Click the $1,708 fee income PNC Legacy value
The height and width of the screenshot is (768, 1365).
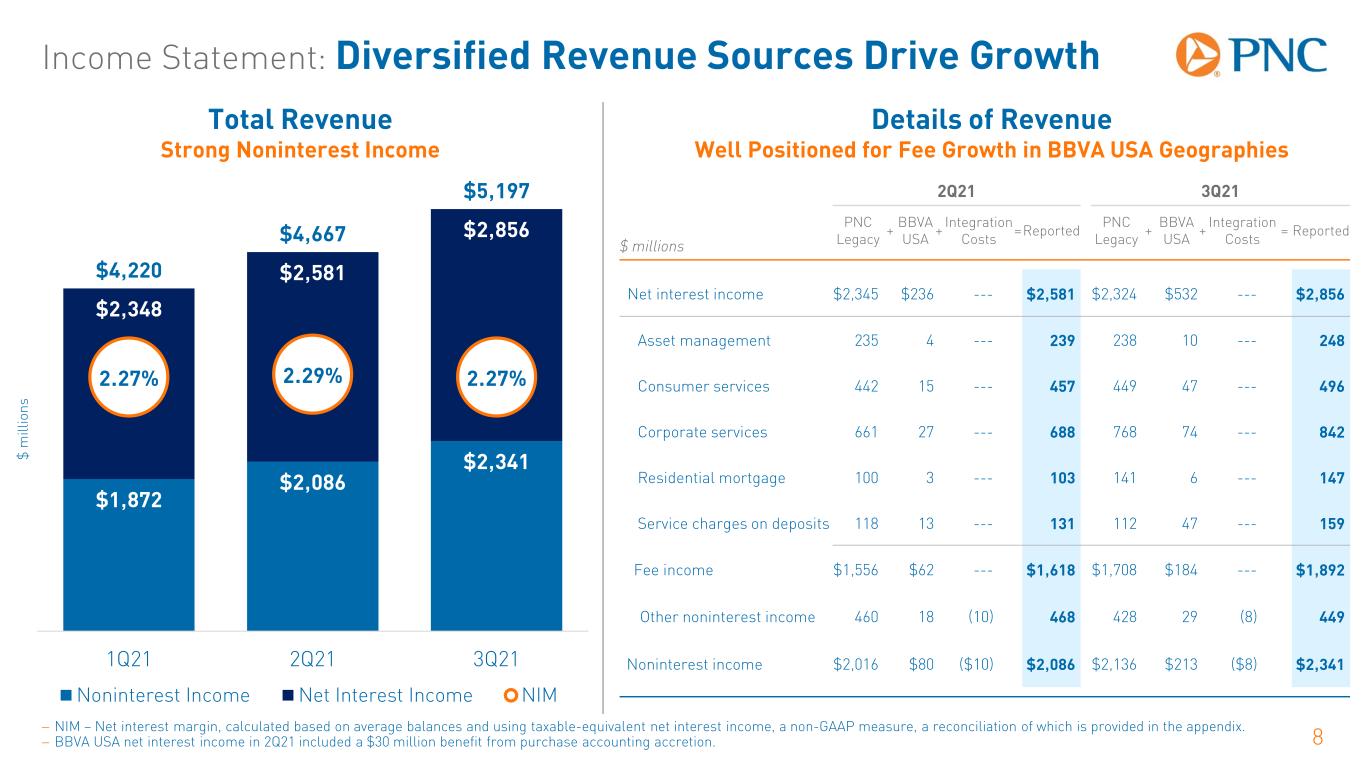coord(1115,570)
